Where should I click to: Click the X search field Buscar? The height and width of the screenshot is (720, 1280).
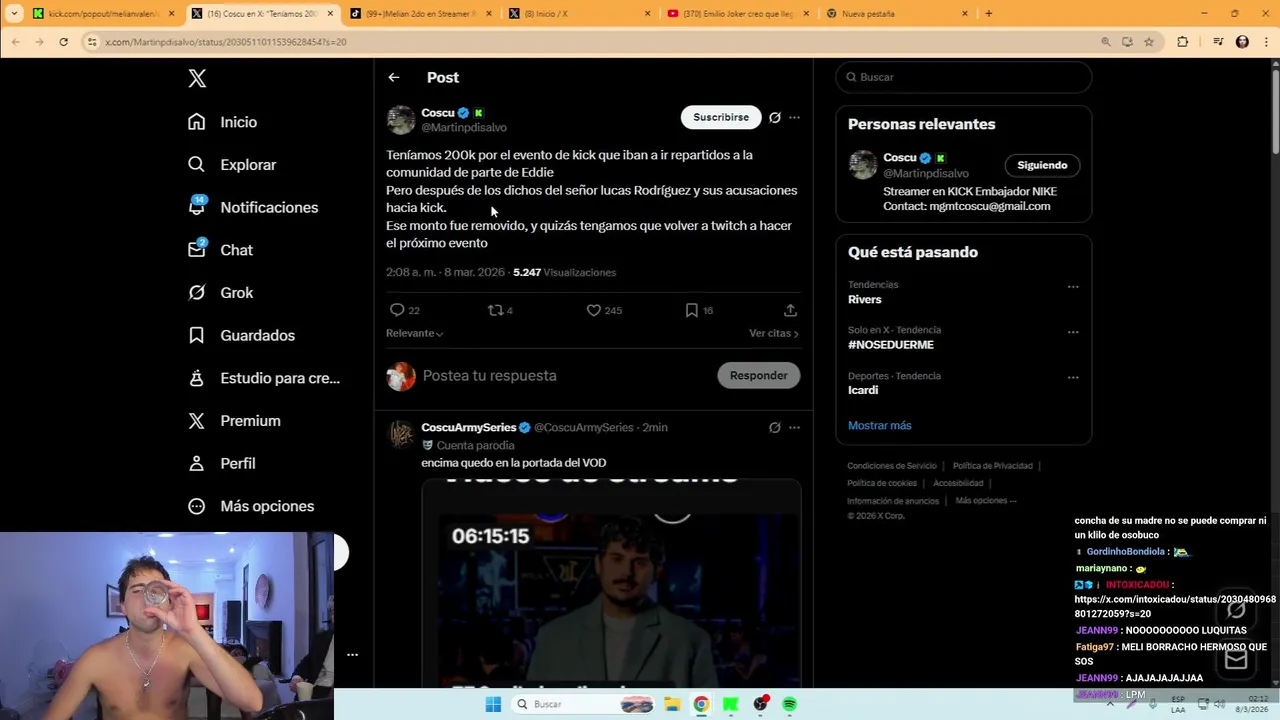tap(964, 77)
